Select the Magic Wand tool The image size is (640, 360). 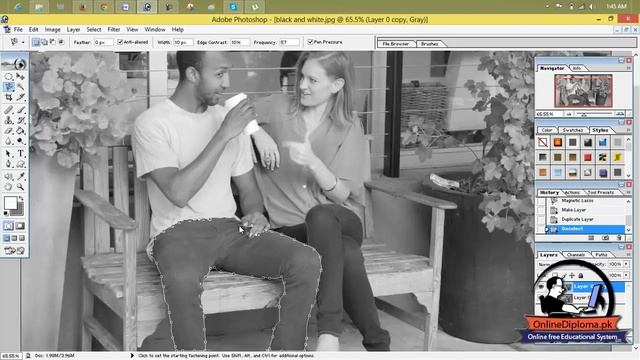(x=20, y=87)
